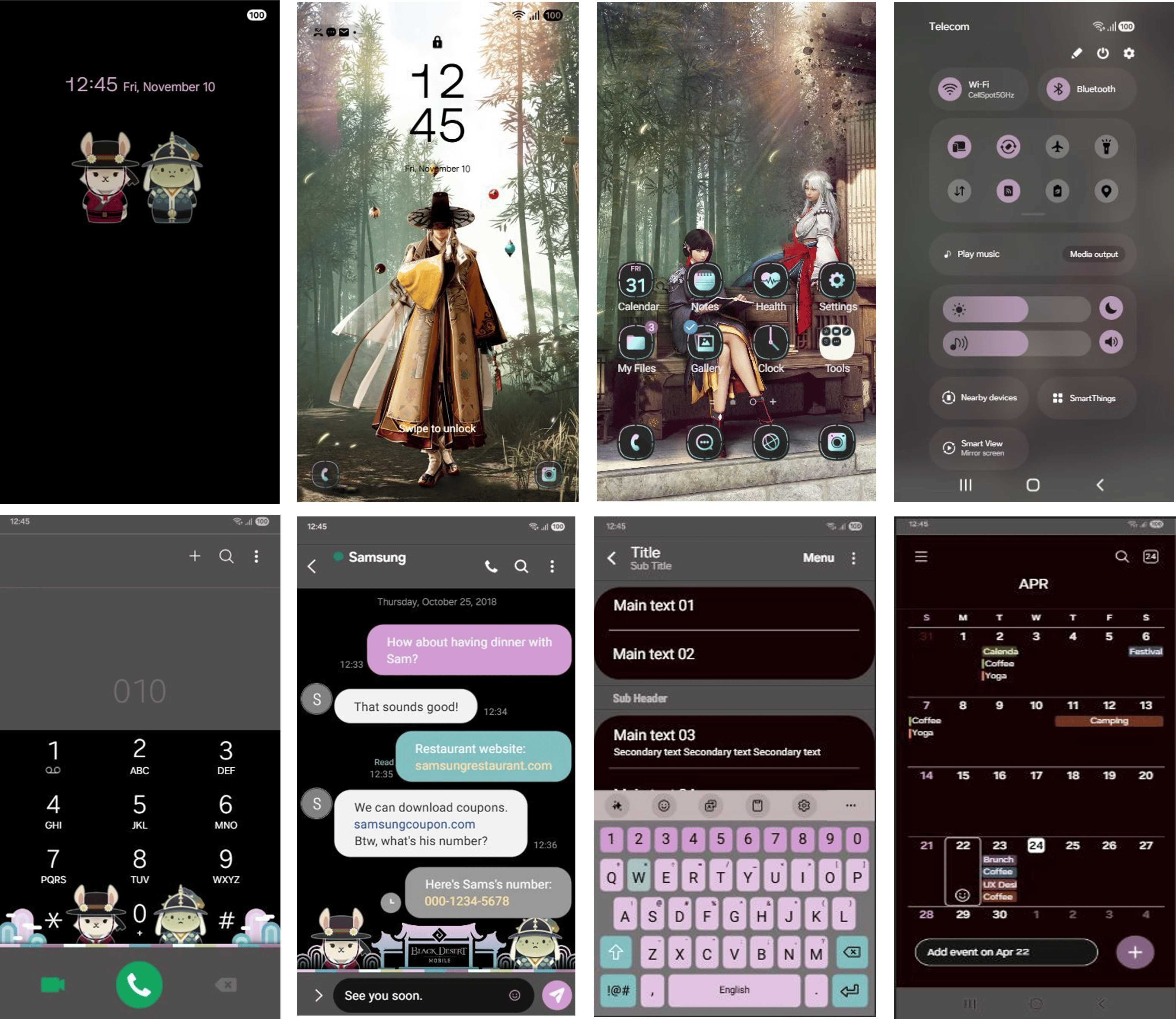Tap the edit pencil in quick panel

(x=1076, y=53)
